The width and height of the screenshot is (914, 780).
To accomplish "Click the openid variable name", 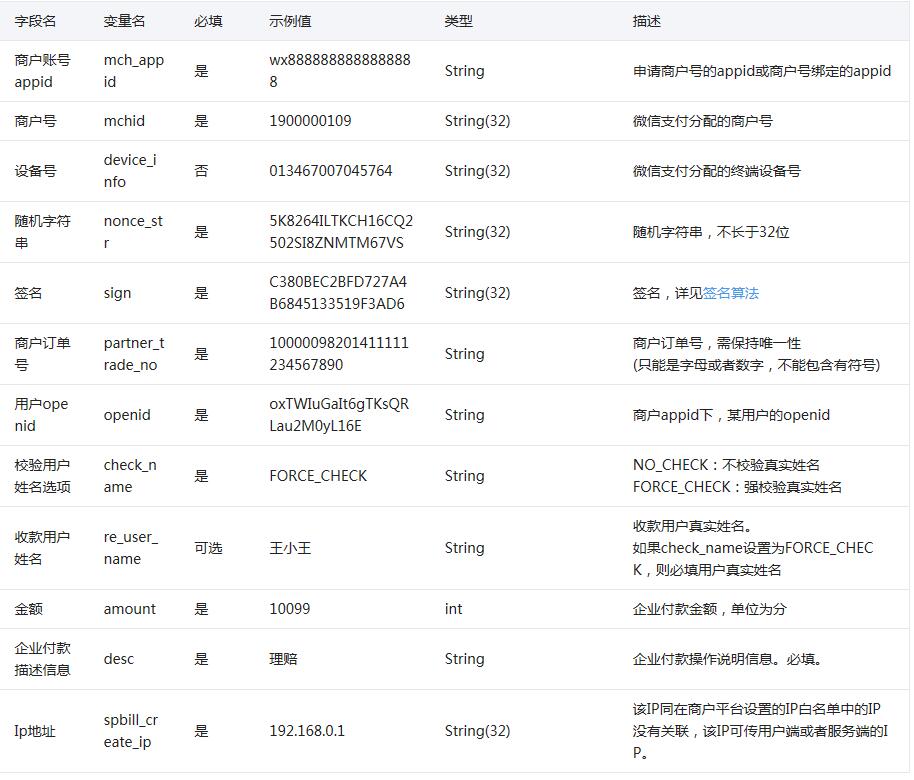I will pyautogui.click(x=127, y=415).
